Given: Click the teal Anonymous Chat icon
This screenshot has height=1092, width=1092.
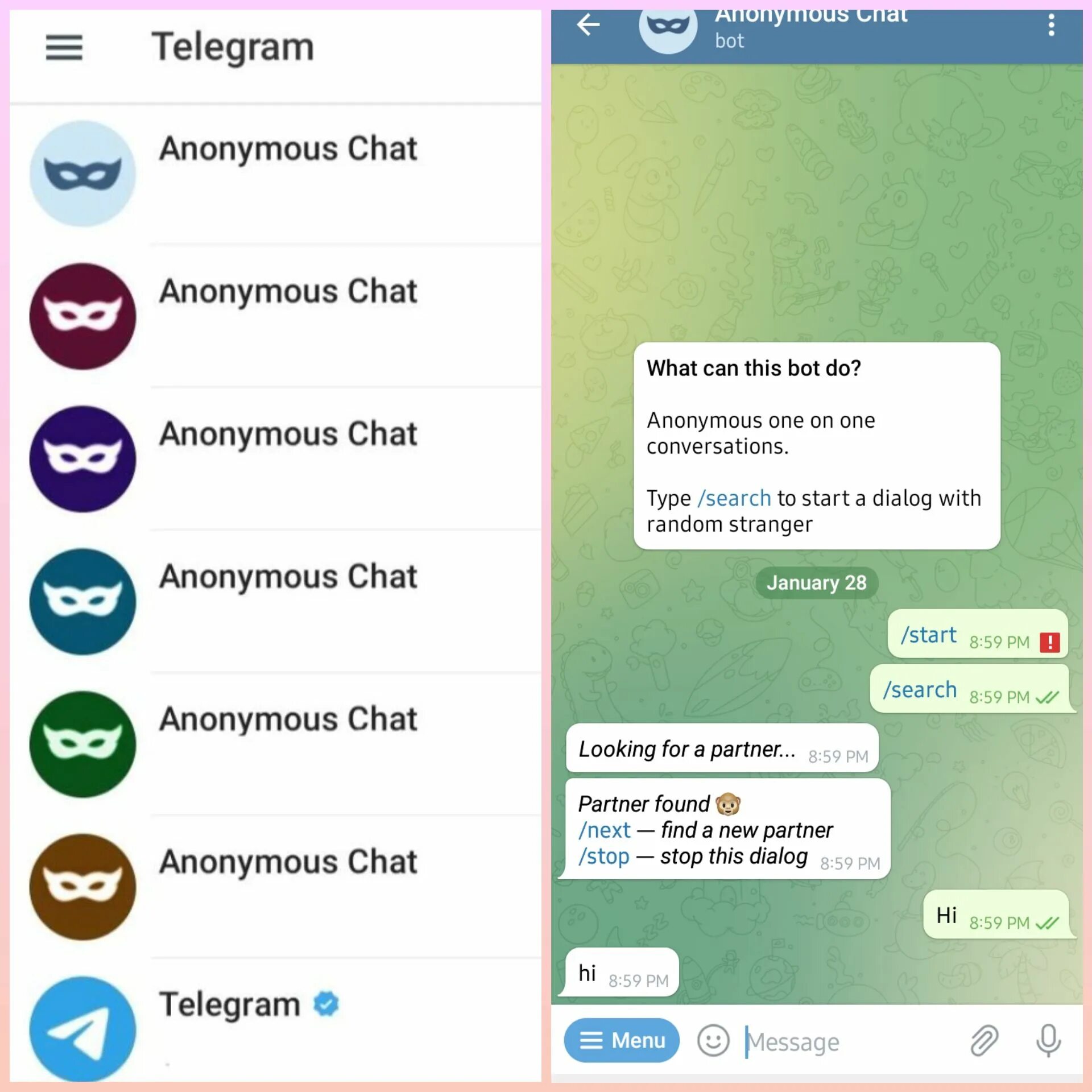Looking at the screenshot, I should point(83,601).
